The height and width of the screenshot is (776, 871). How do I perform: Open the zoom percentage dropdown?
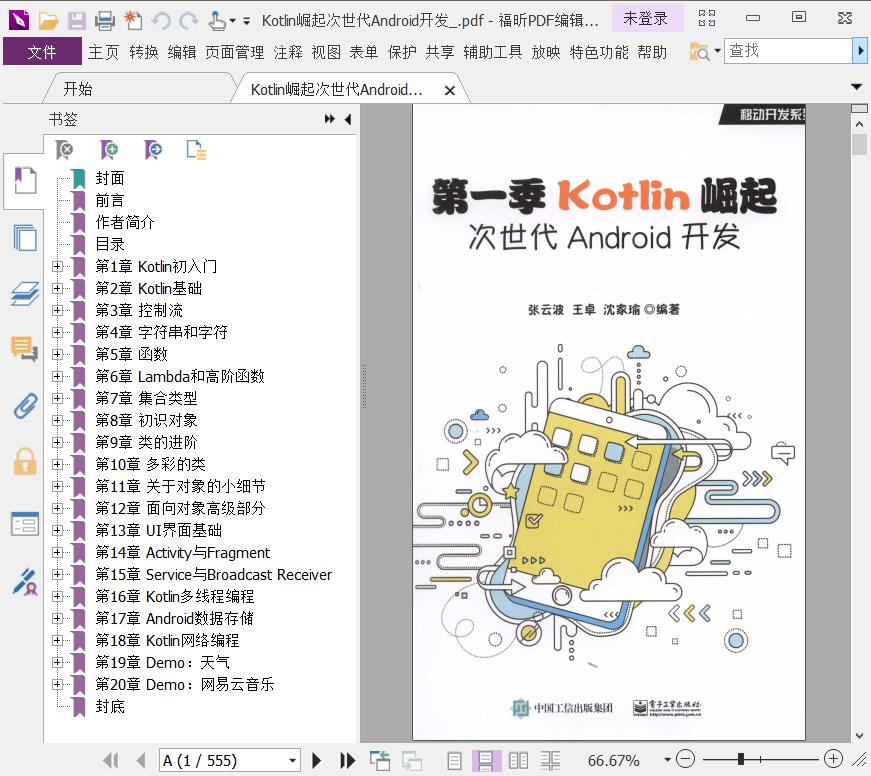click(667, 759)
